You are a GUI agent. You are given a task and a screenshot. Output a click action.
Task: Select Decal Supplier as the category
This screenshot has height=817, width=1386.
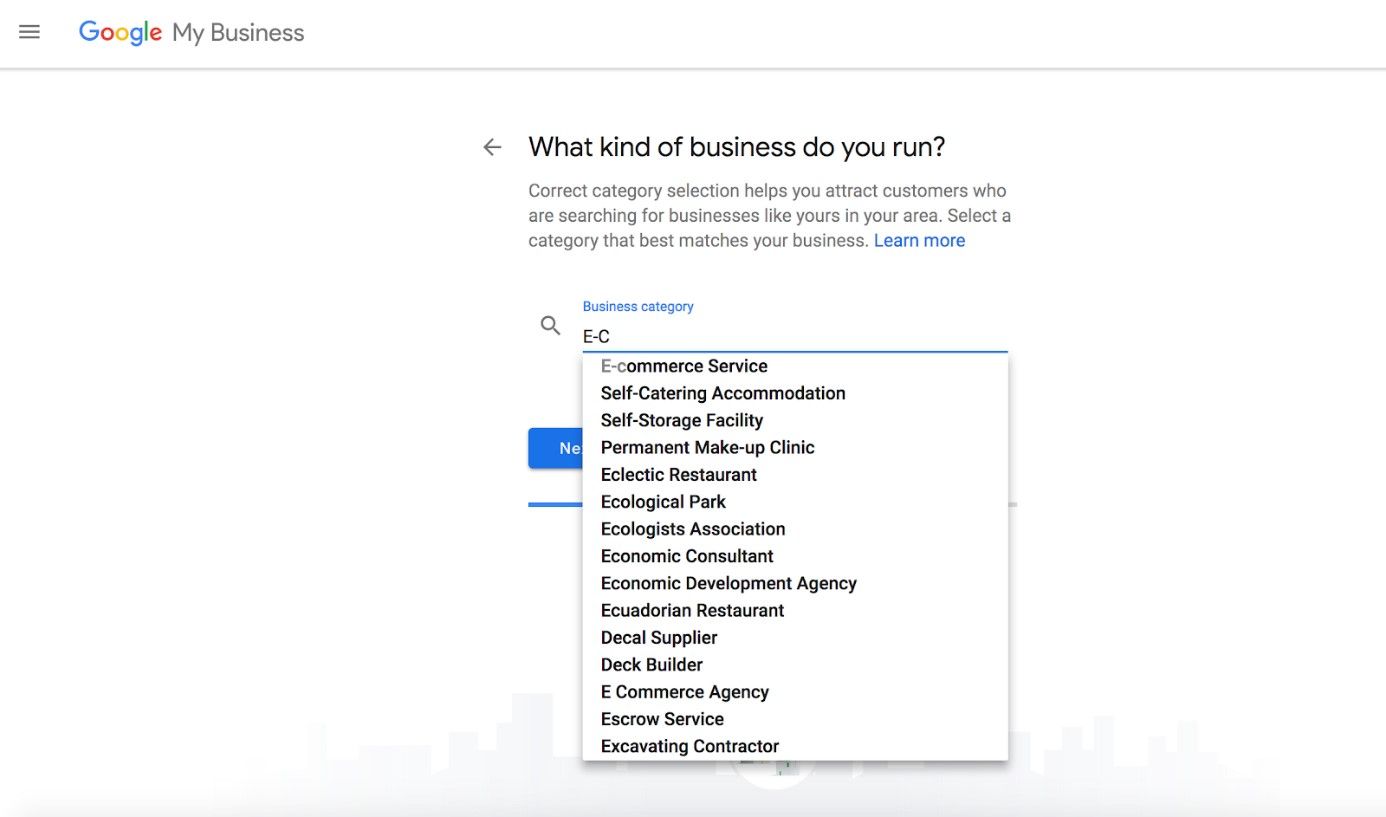pos(658,637)
